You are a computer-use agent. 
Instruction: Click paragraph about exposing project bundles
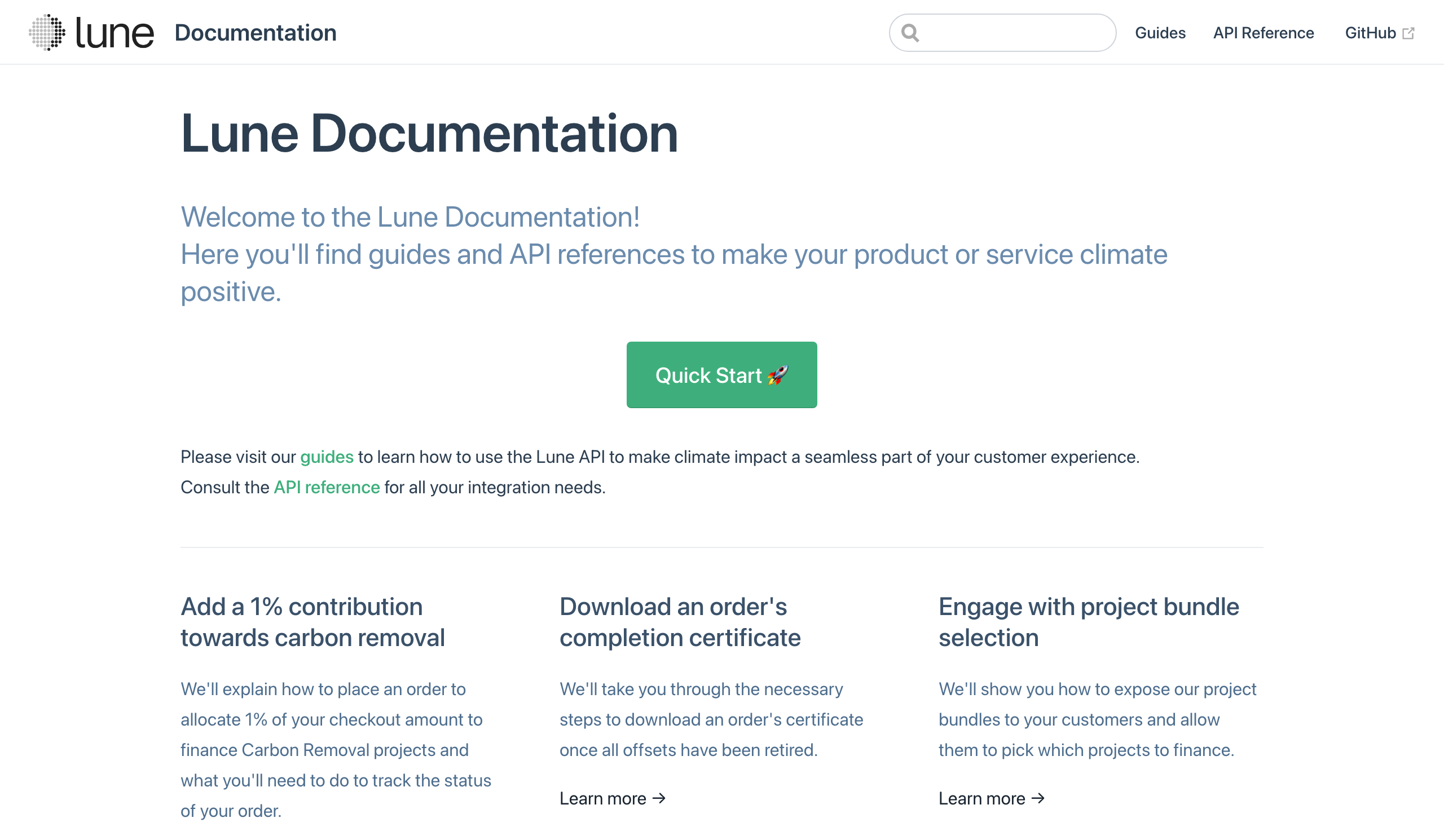point(1097,720)
